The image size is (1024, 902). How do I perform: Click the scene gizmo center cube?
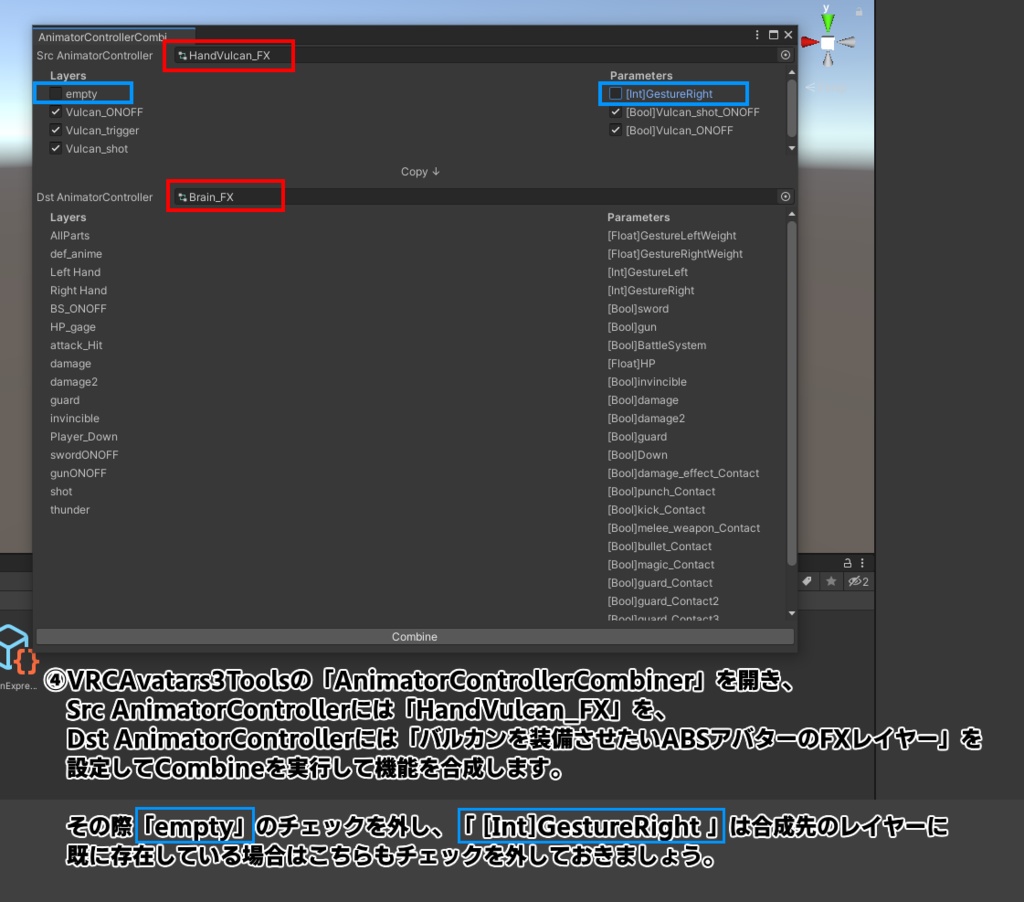point(827,43)
